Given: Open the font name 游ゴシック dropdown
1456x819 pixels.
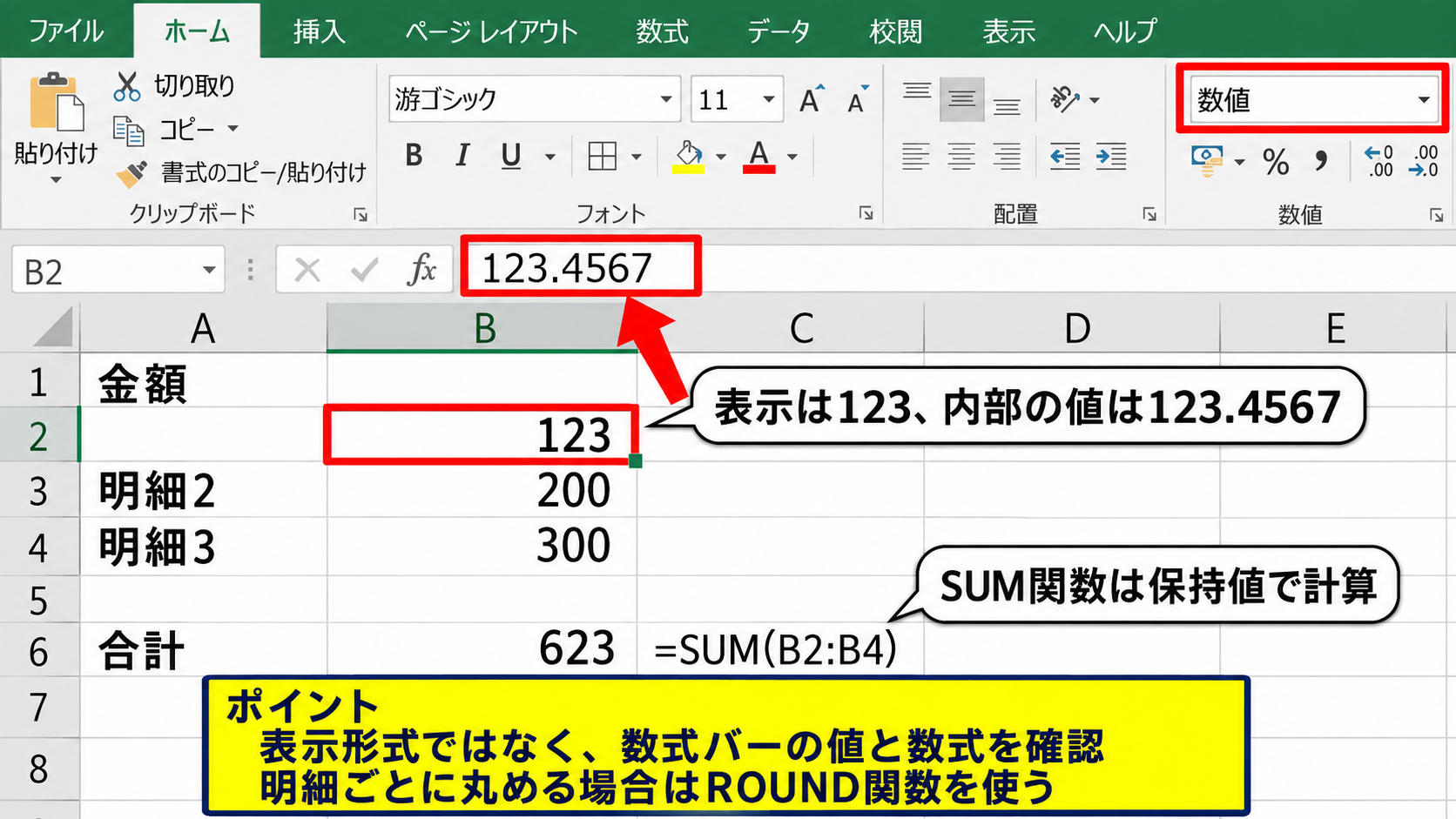Looking at the screenshot, I should point(665,99).
